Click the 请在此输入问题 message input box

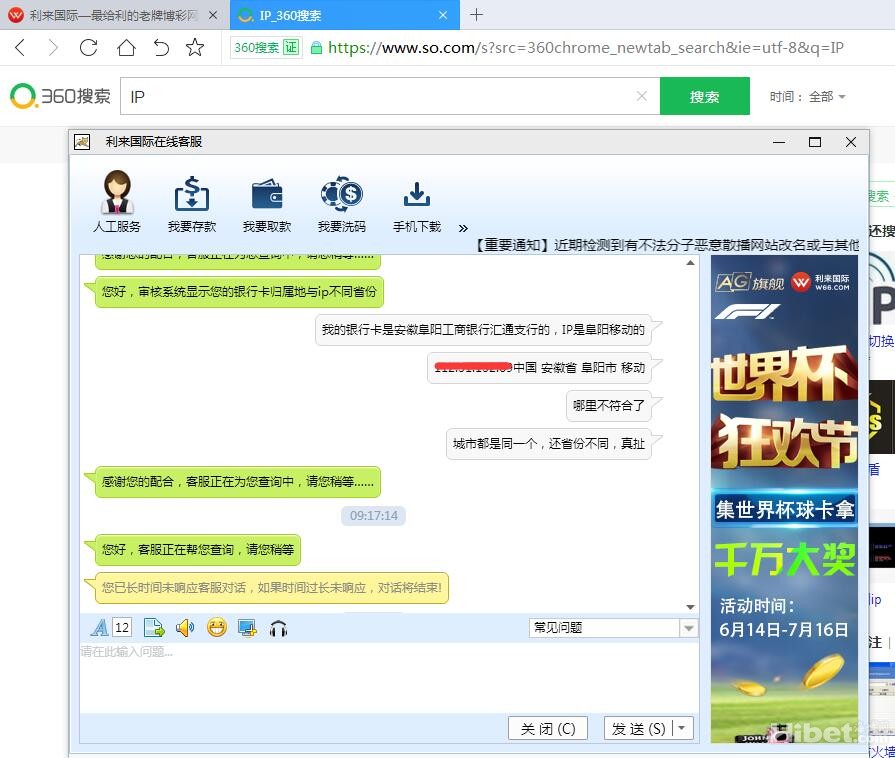388,675
